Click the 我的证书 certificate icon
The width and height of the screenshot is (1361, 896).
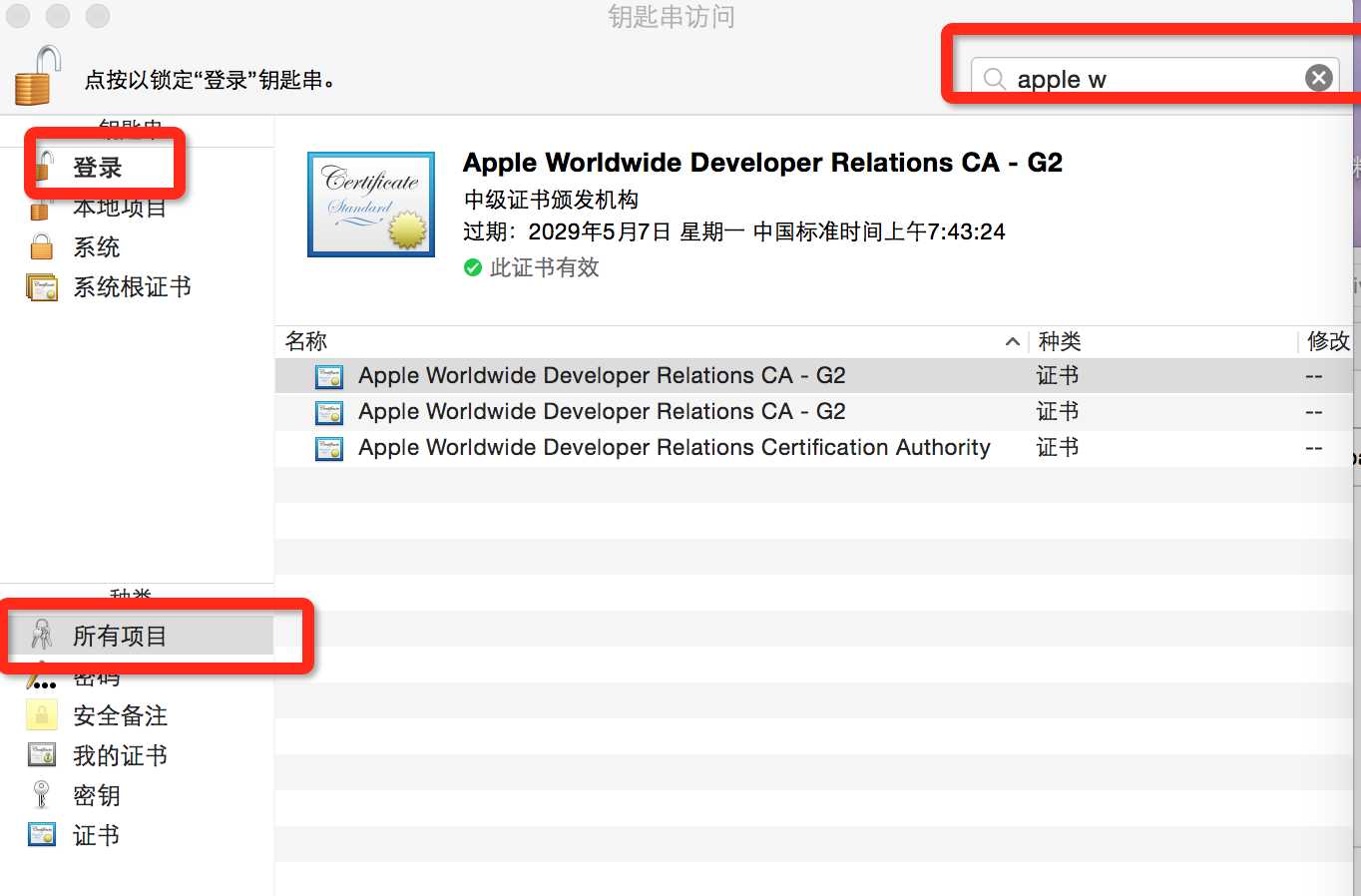click(x=42, y=755)
